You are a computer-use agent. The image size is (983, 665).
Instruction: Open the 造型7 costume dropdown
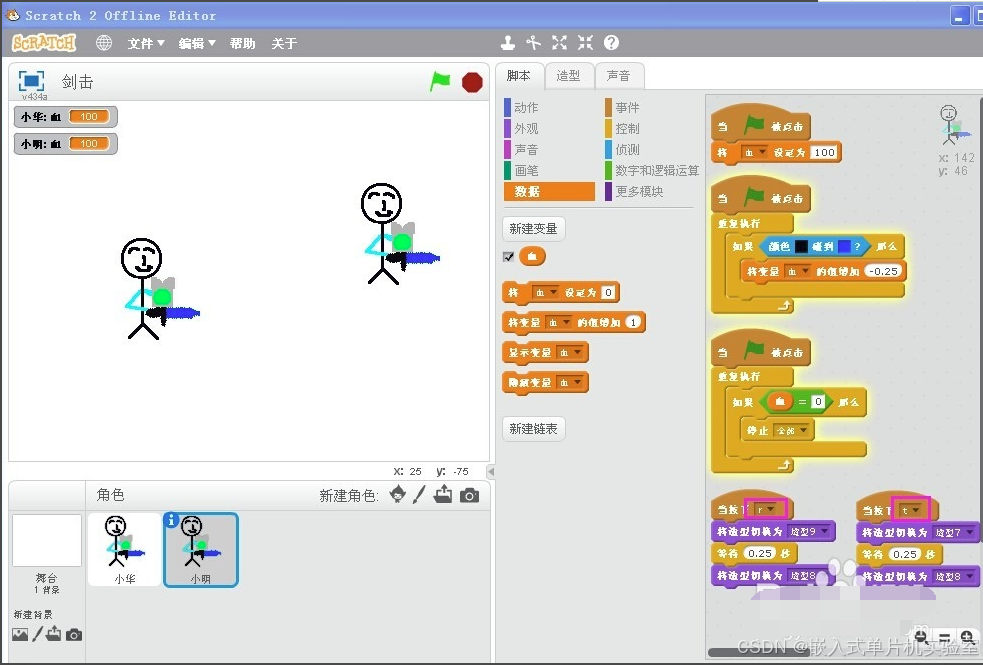tap(954, 533)
